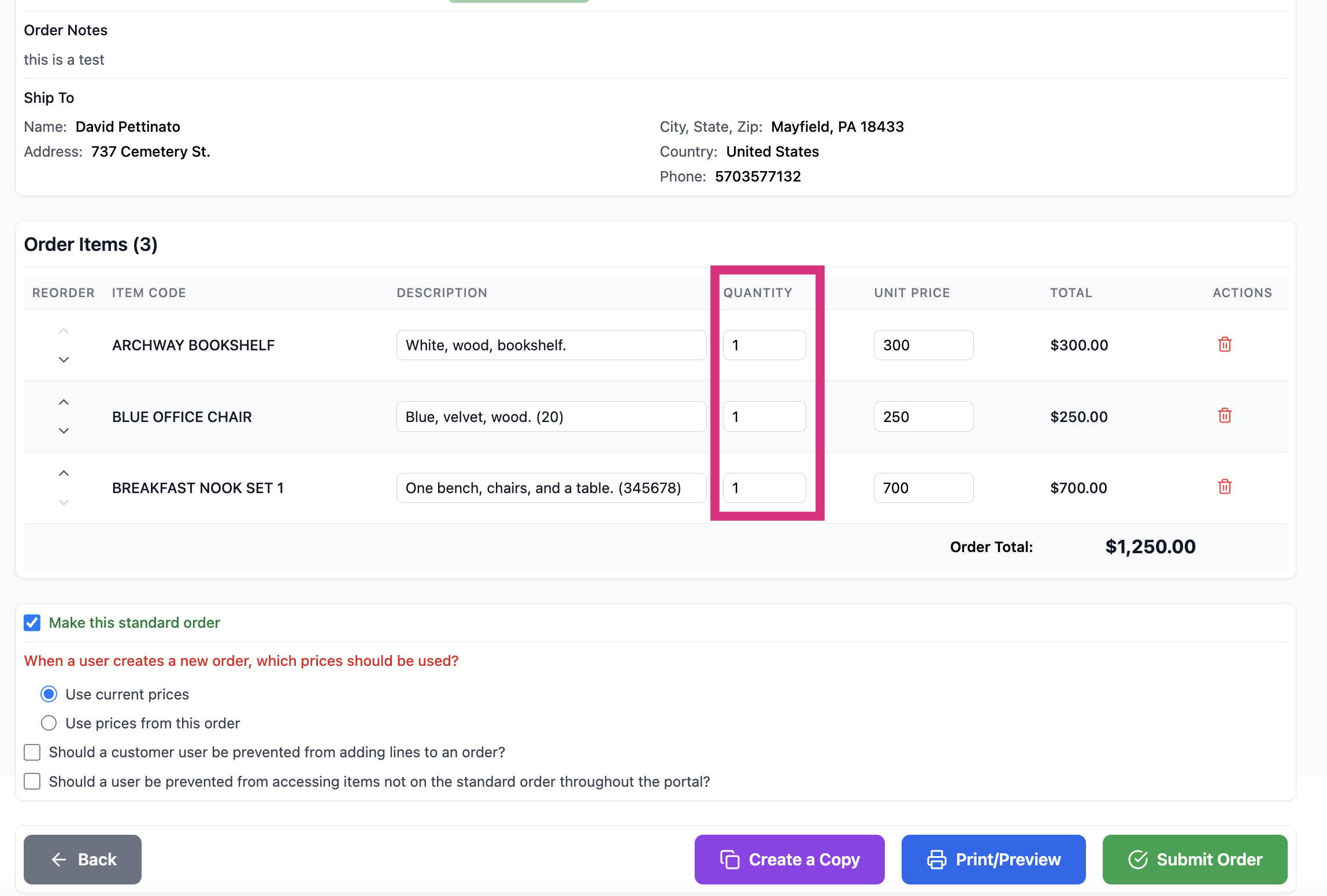Click Create a Copy button
This screenshot has height=896, width=1327.
coord(789,859)
